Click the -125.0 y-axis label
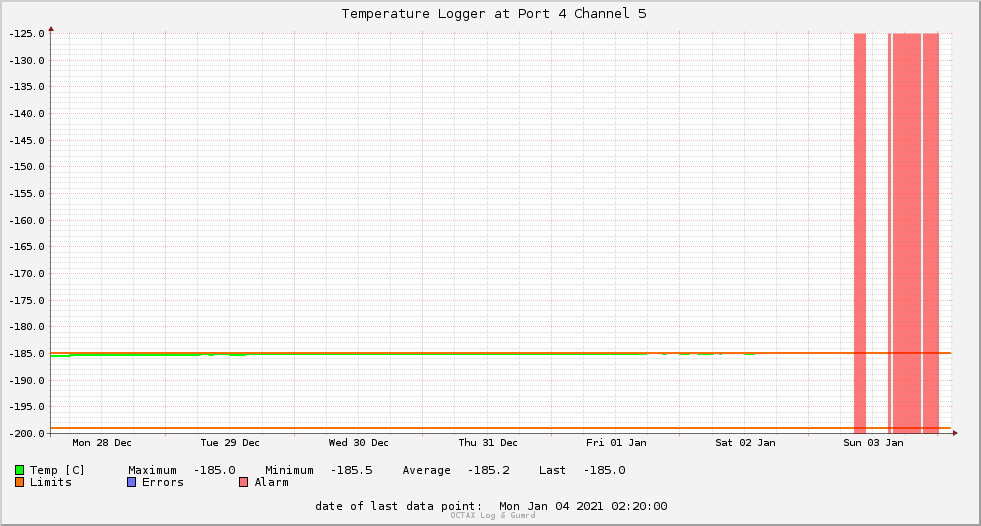Viewport: 981px width, 526px height. (x=27, y=34)
